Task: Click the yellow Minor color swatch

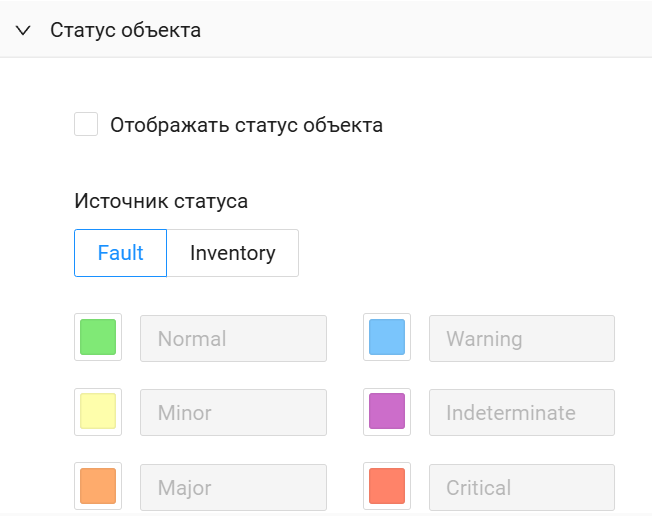Action: point(98,412)
